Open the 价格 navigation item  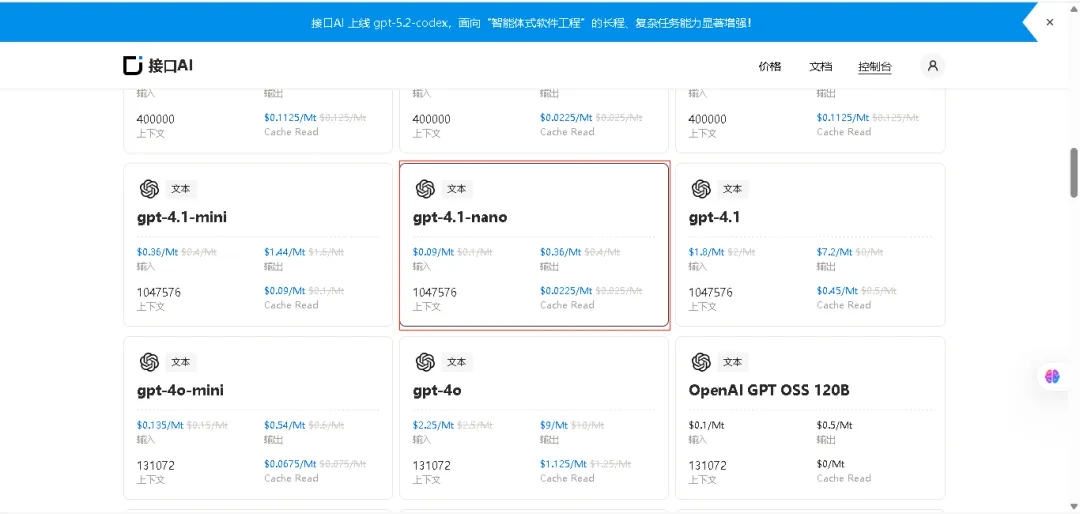[x=769, y=67]
